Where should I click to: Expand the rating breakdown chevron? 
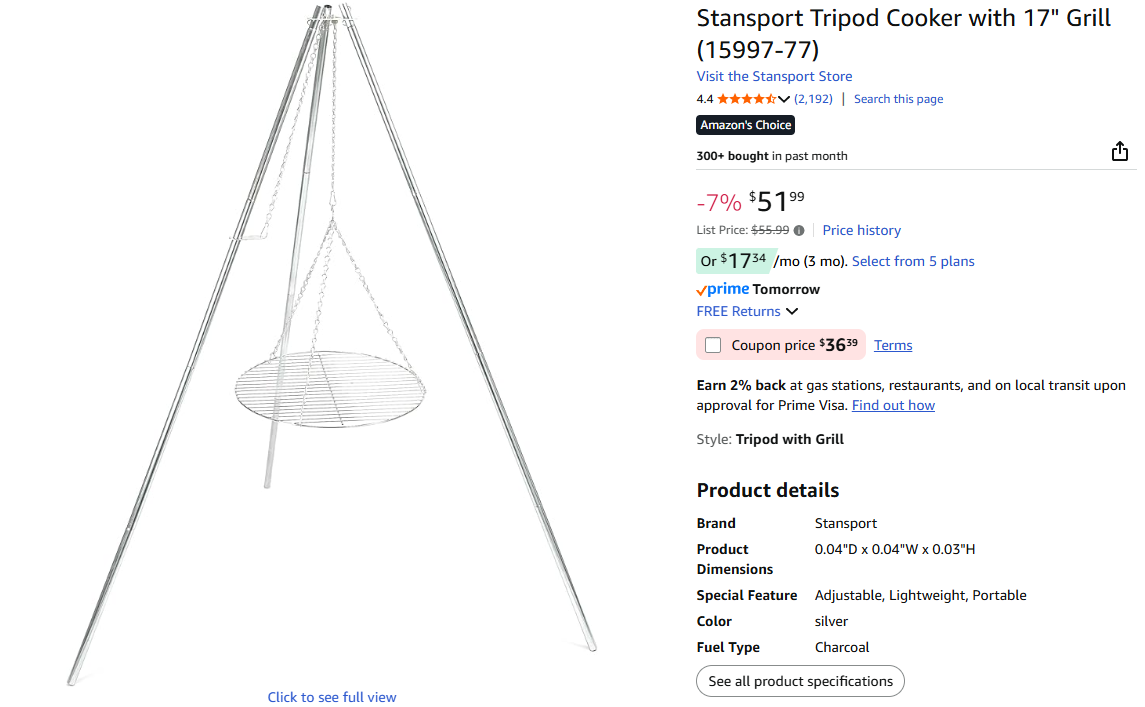pyautogui.click(x=784, y=99)
